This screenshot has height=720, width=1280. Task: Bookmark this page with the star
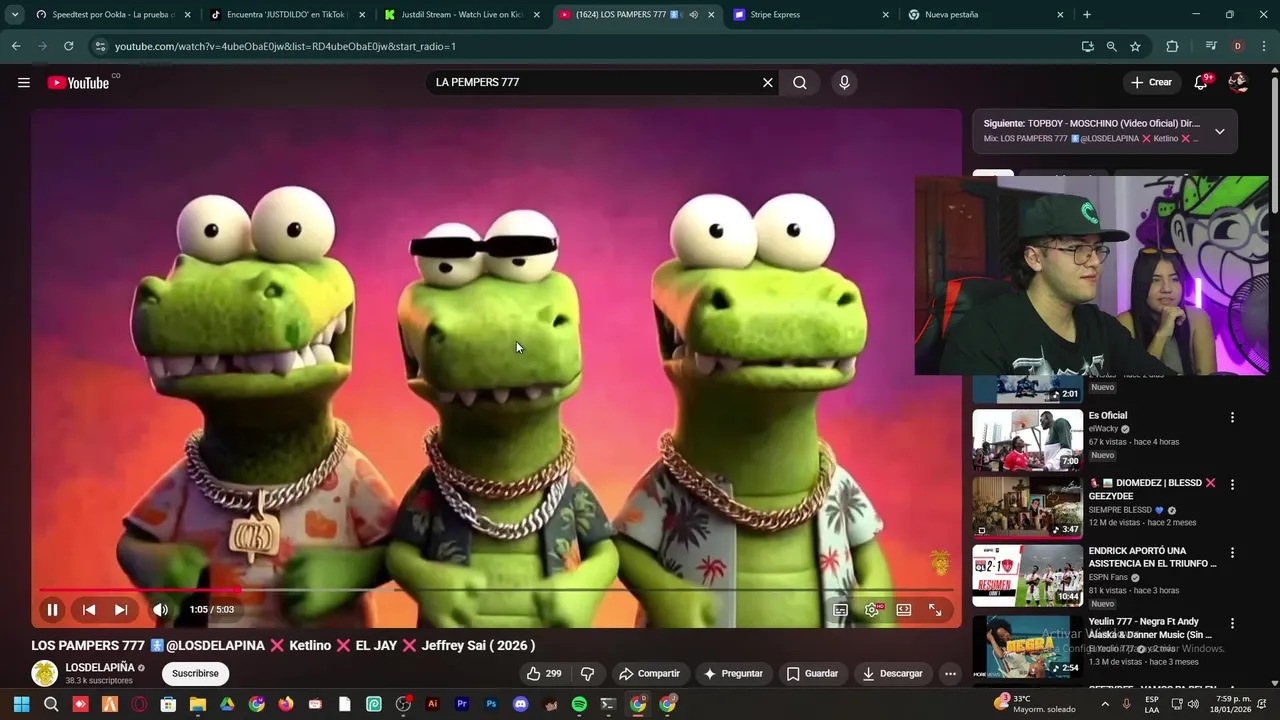pos(1135,46)
